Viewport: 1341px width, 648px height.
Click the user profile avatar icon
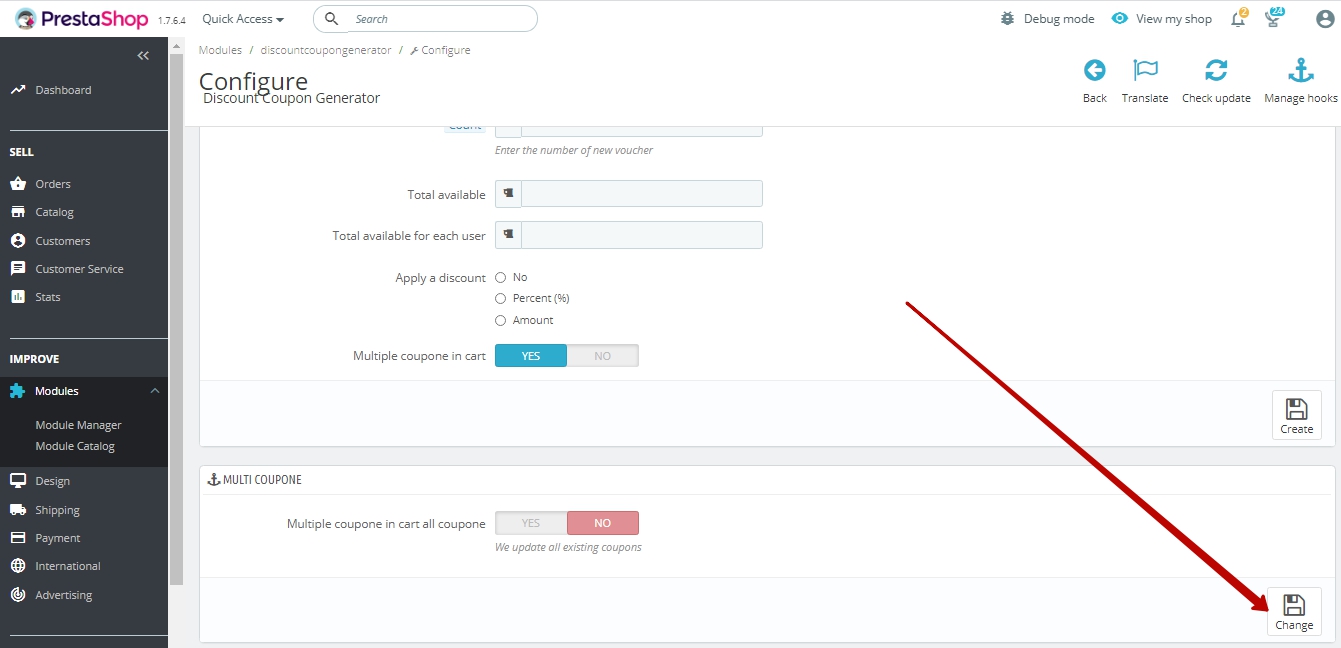tap(1325, 19)
